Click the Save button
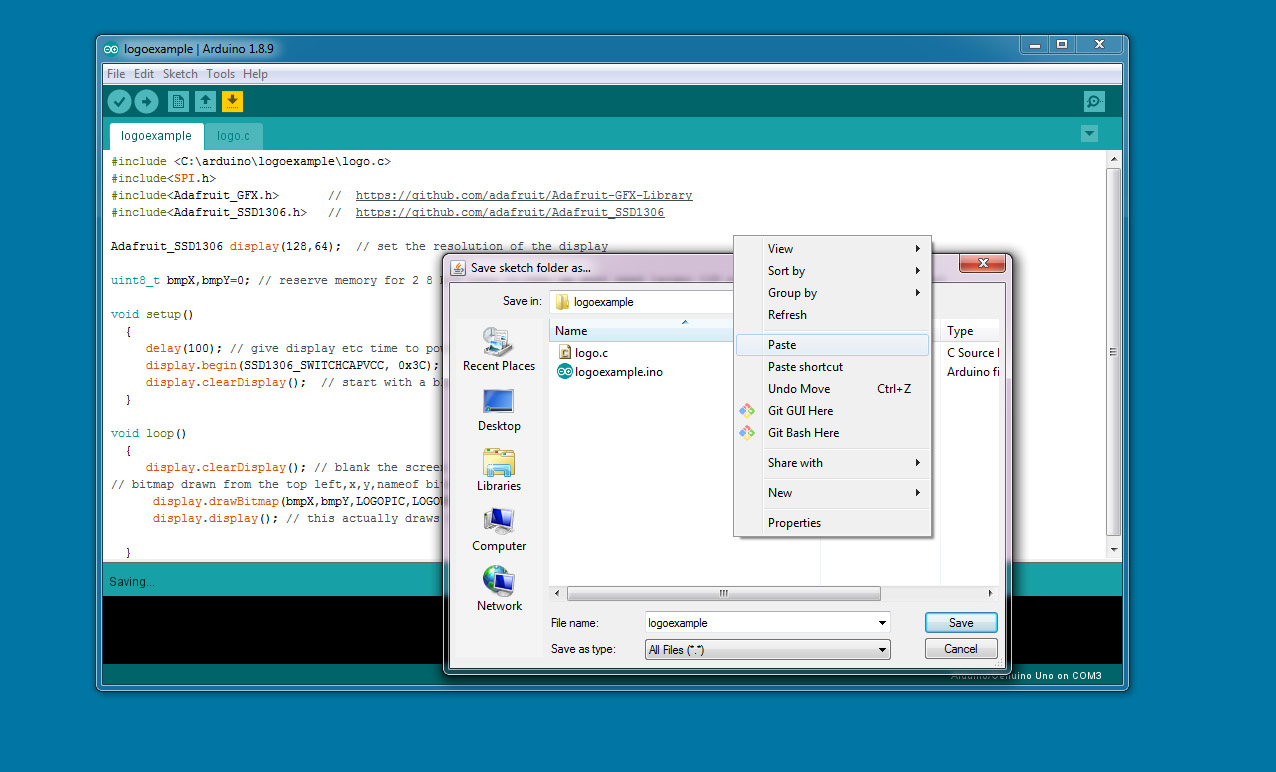This screenshot has width=1276, height=772. (961, 623)
